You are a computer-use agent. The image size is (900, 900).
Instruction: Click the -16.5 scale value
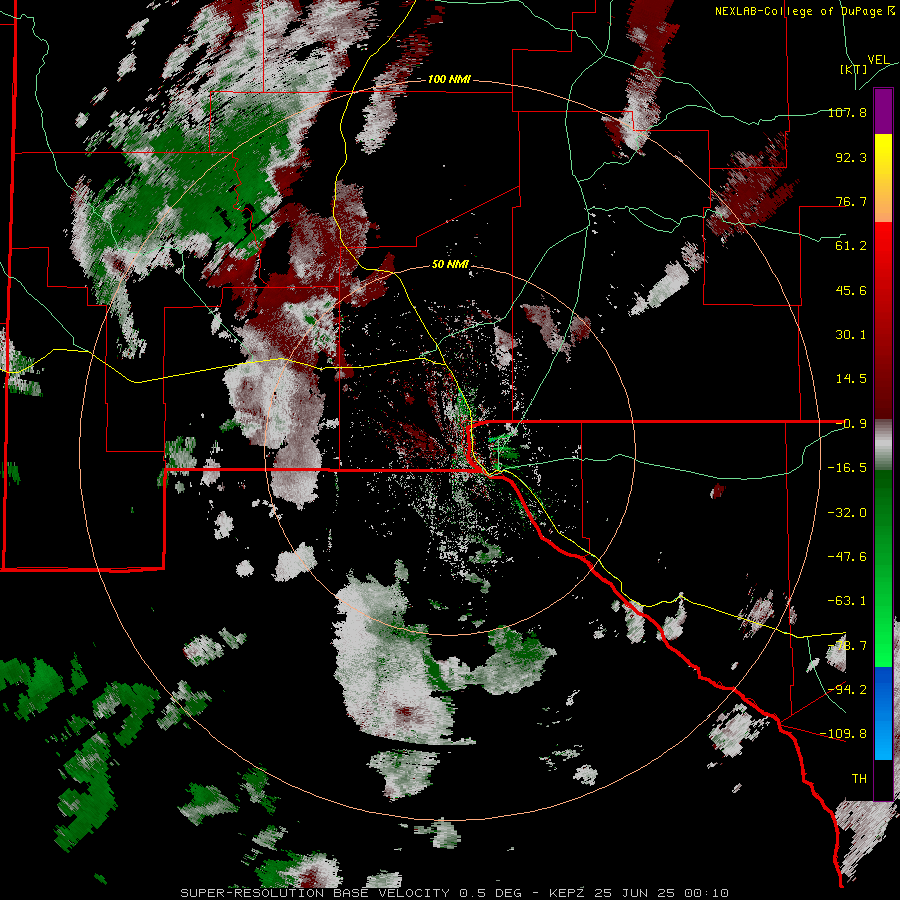847,468
